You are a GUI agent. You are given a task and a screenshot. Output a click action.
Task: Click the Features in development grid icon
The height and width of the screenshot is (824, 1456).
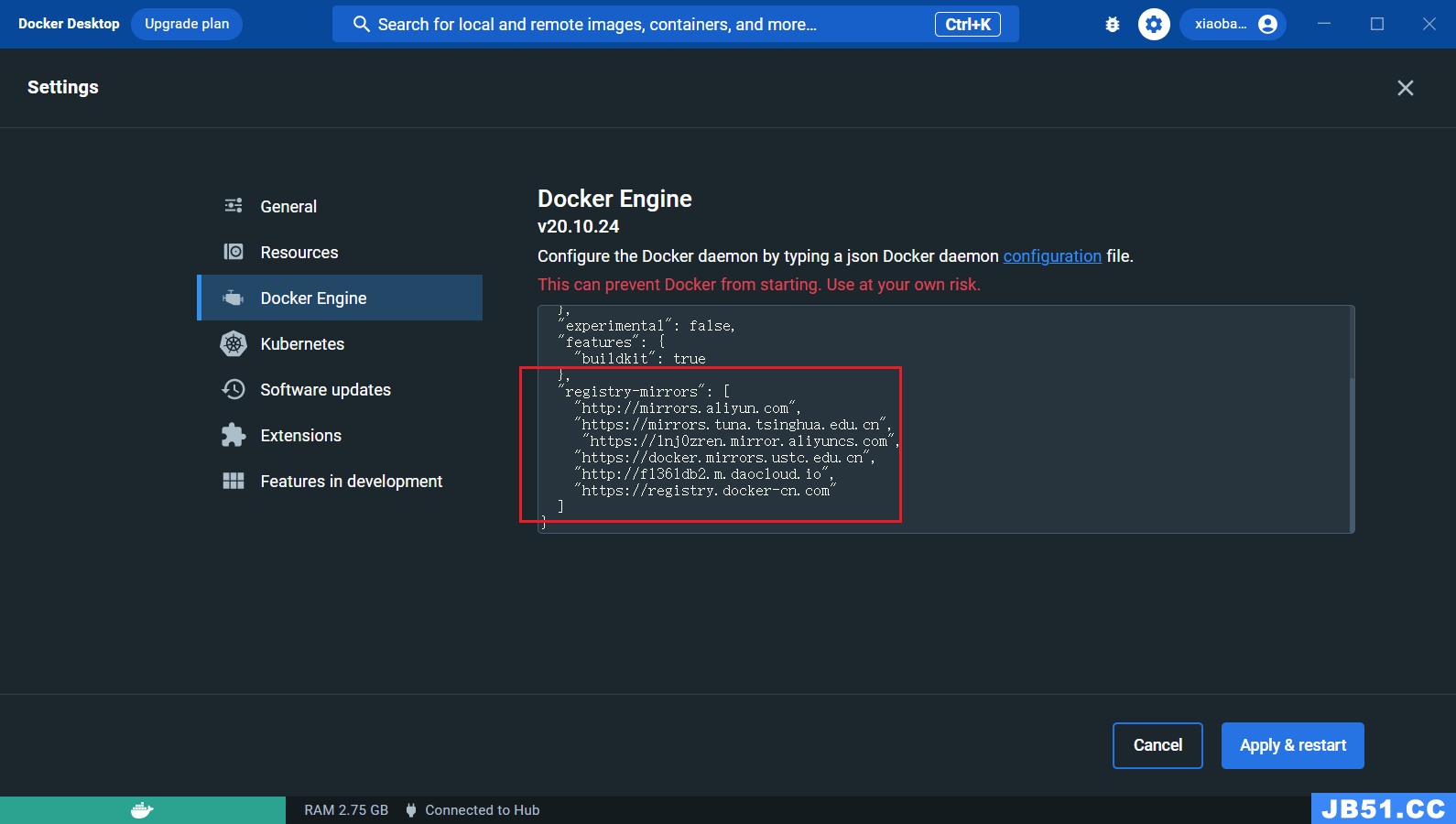pos(234,481)
